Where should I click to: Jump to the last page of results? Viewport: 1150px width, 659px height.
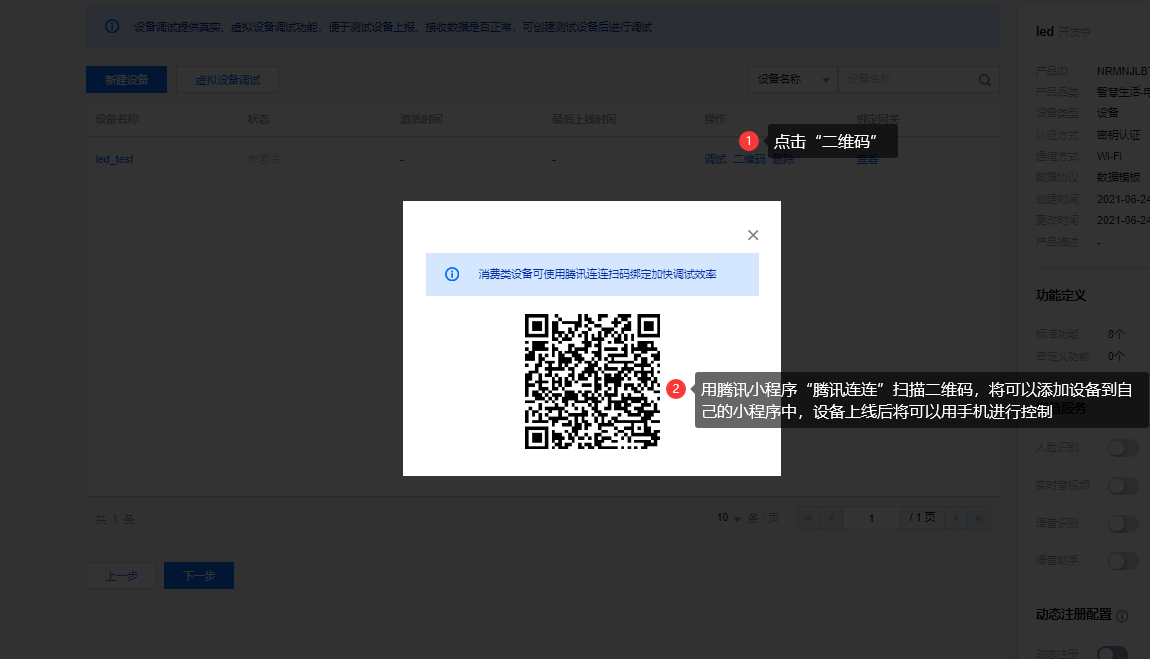tap(979, 518)
